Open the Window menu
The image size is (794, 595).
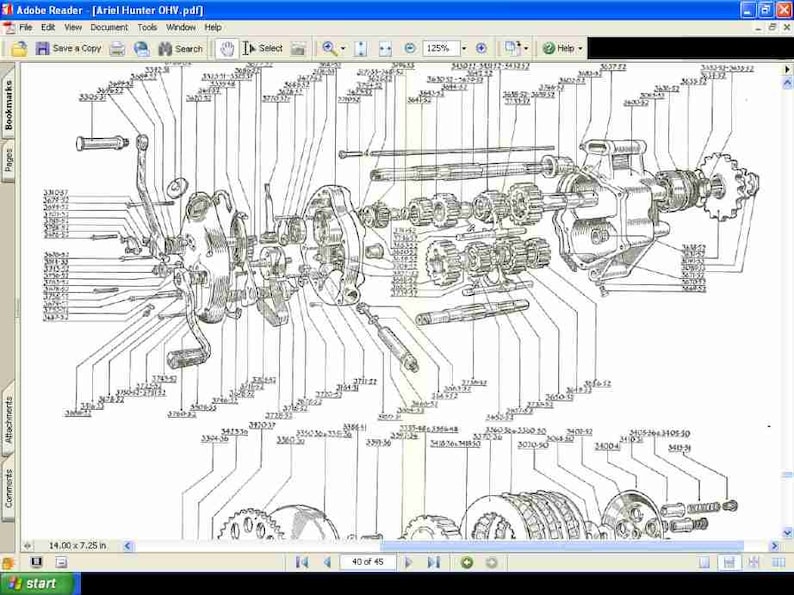(181, 27)
